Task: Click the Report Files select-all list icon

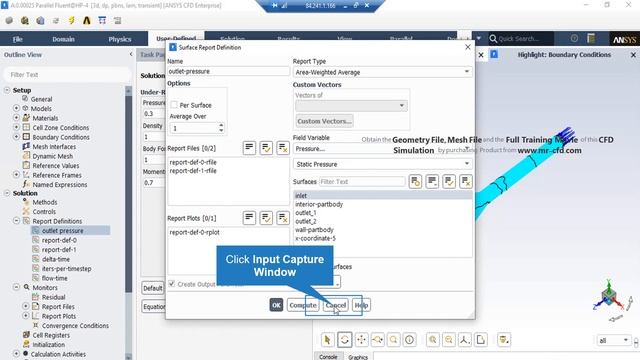Action: click(249, 148)
